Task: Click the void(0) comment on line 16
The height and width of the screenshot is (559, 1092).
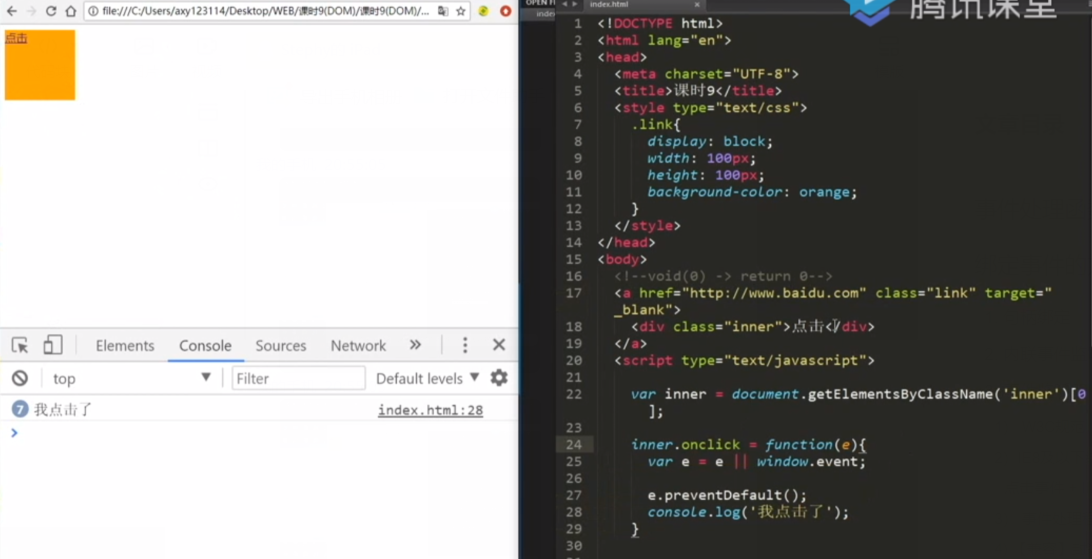Action: (723, 276)
